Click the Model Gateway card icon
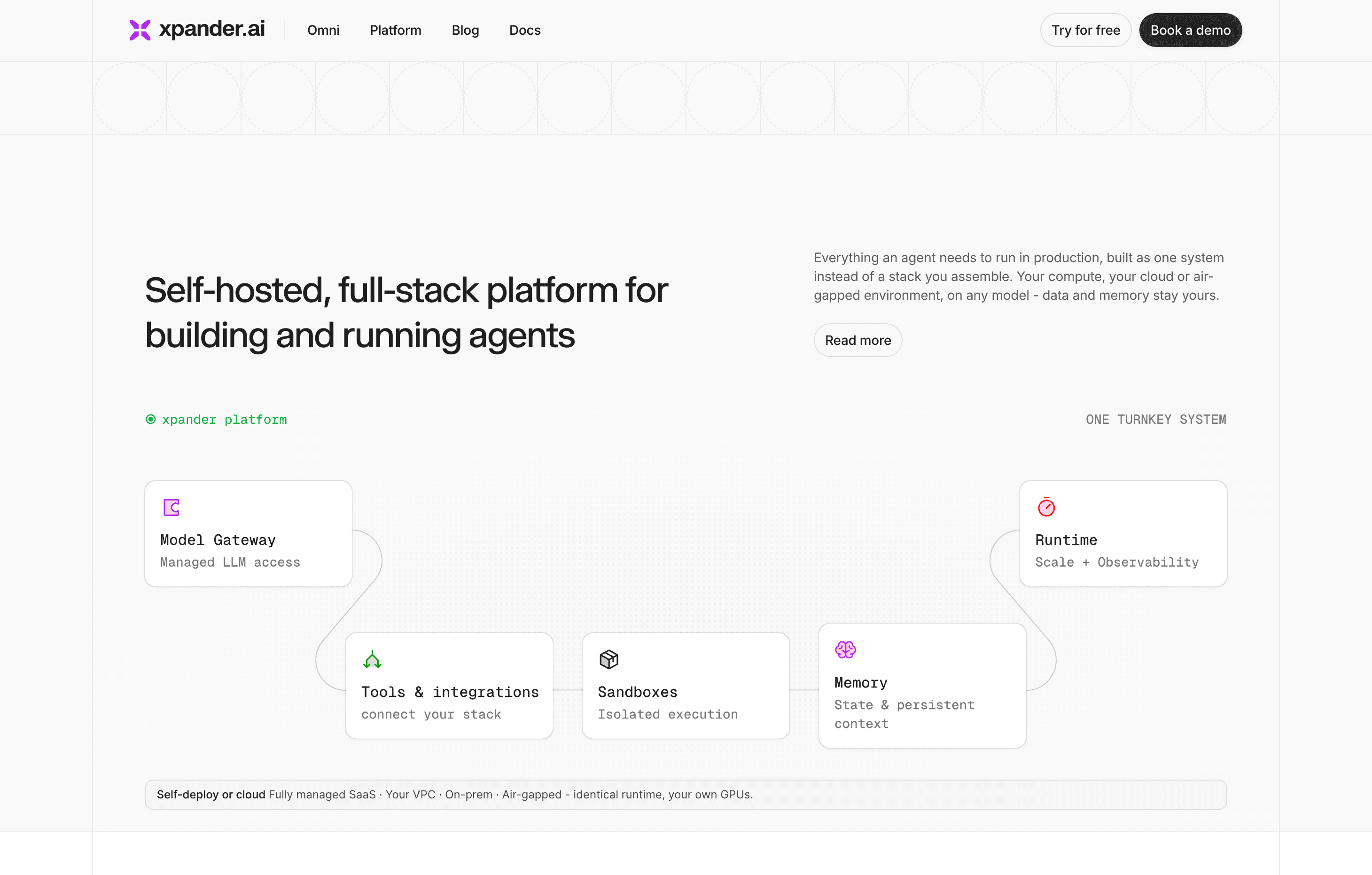The width and height of the screenshot is (1372, 875). pyautogui.click(x=171, y=507)
